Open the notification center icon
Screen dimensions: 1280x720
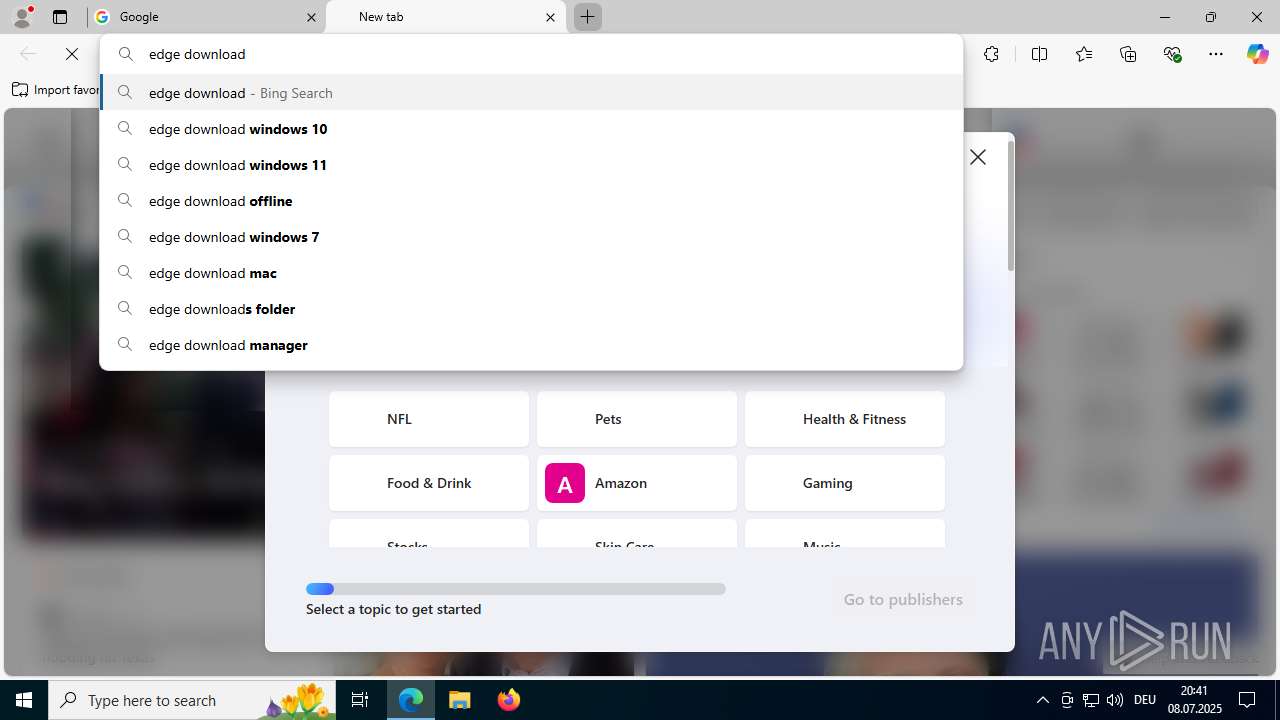click(x=1247, y=700)
